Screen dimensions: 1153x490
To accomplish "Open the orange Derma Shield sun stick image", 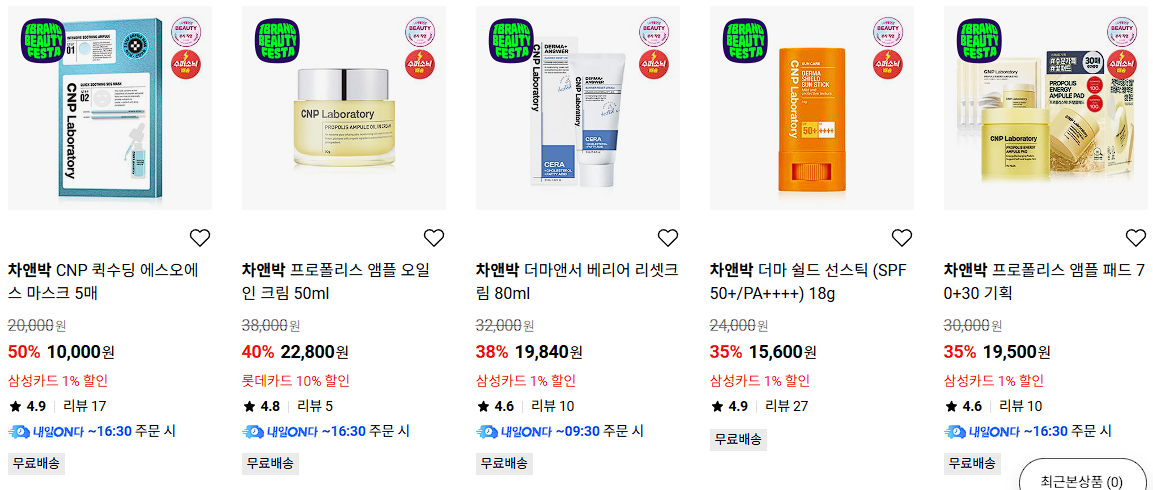I will [x=811, y=108].
